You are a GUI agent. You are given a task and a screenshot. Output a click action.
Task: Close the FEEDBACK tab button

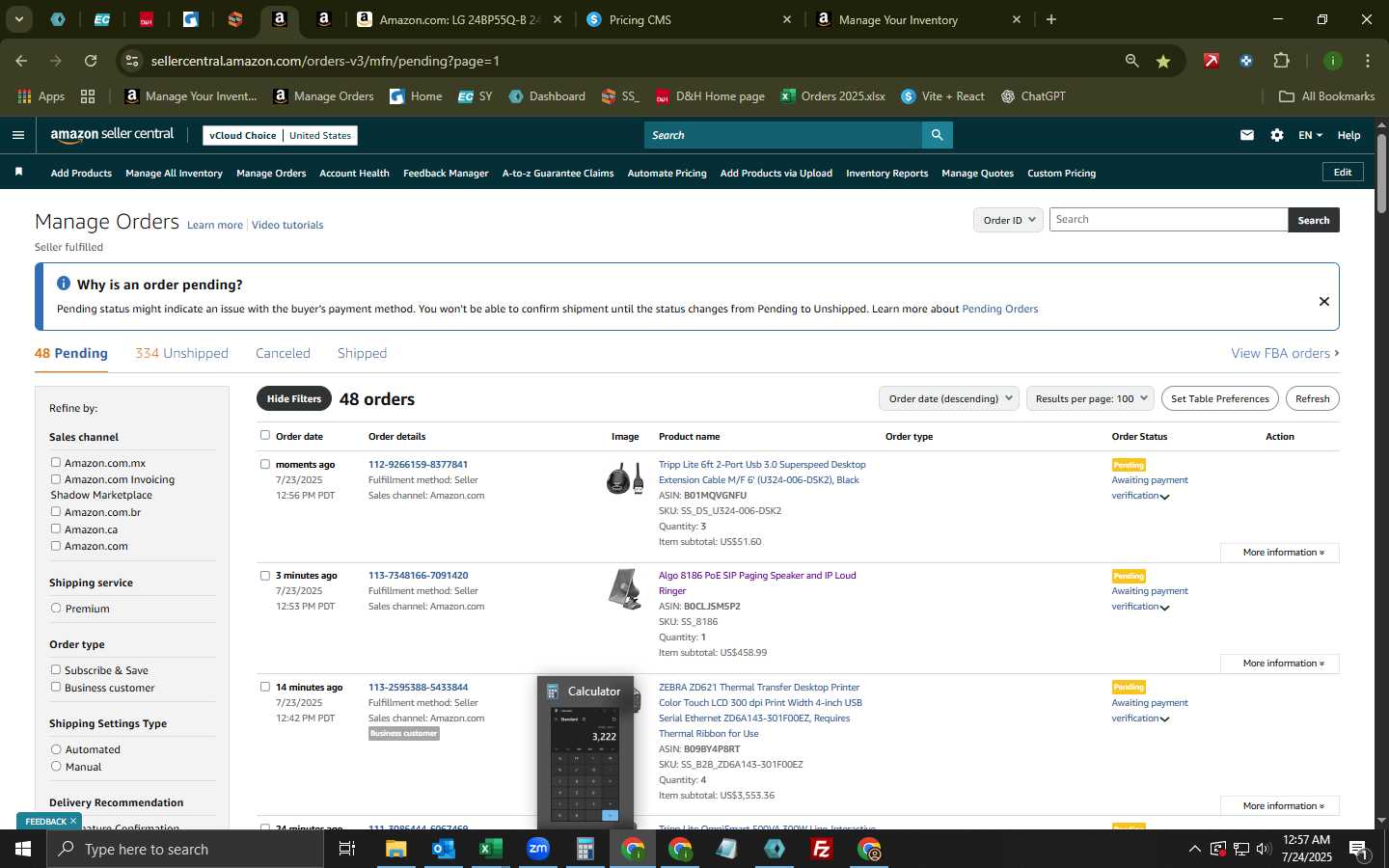[x=72, y=821]
